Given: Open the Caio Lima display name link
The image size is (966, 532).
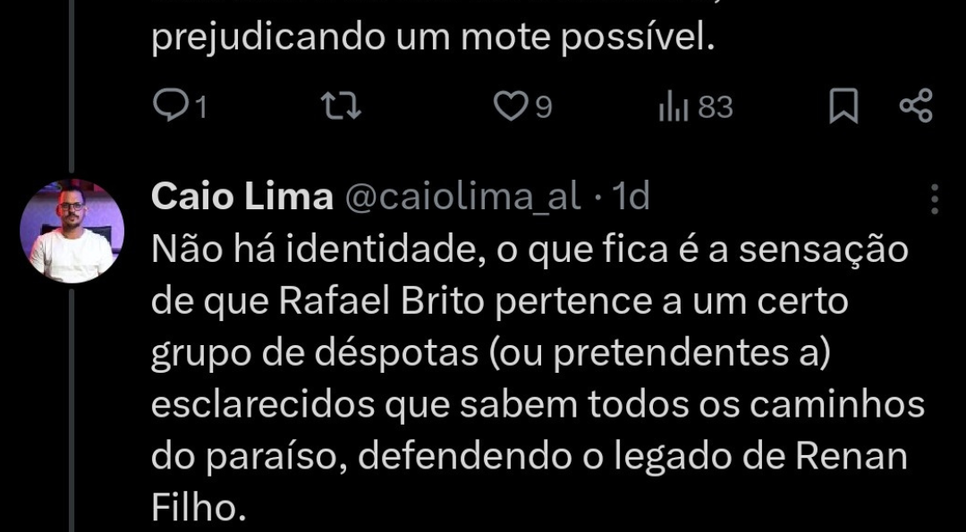Looking at the screenshot, I should tap(241, 198).
